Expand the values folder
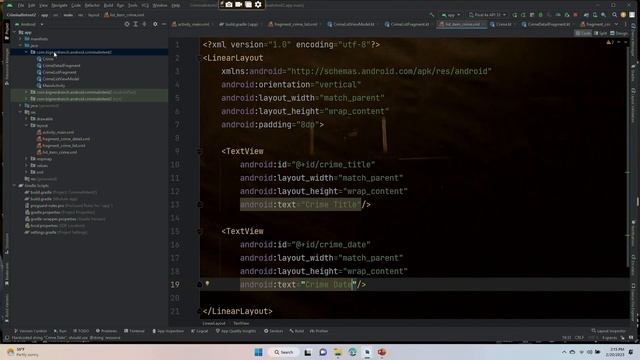This screenshot has height=360, width=640. pos(27,166)
